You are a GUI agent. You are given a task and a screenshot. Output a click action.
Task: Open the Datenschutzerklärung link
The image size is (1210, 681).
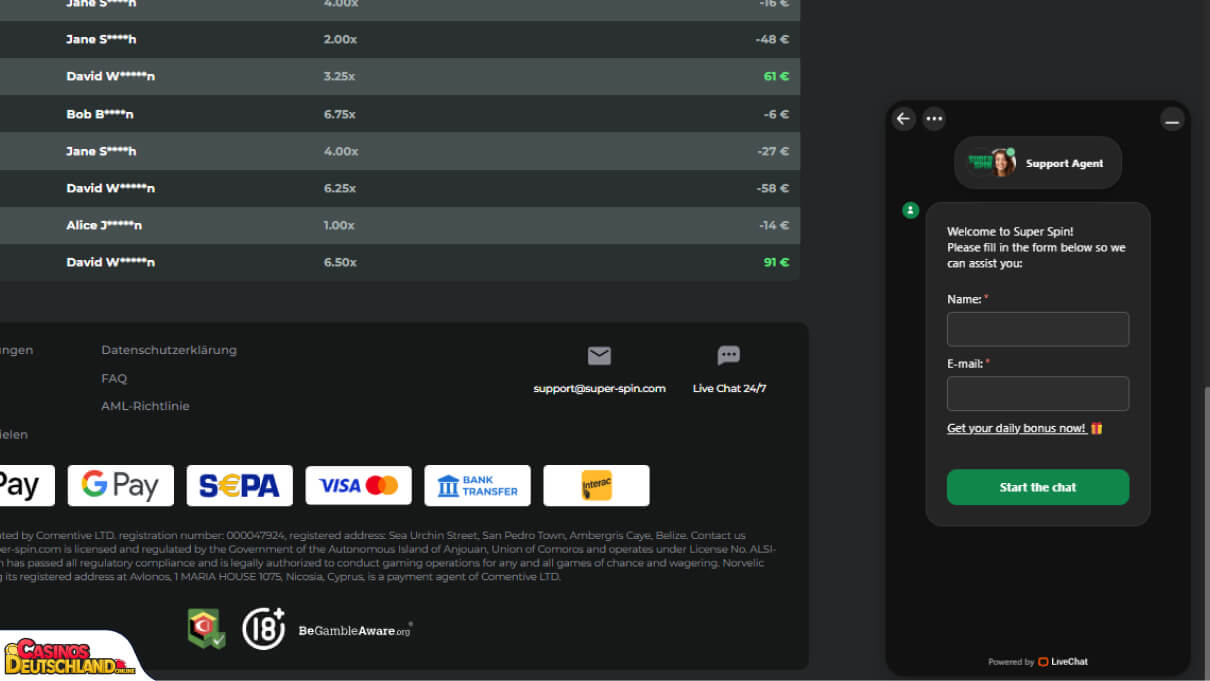pyautogui.click(x=169, y=350)
